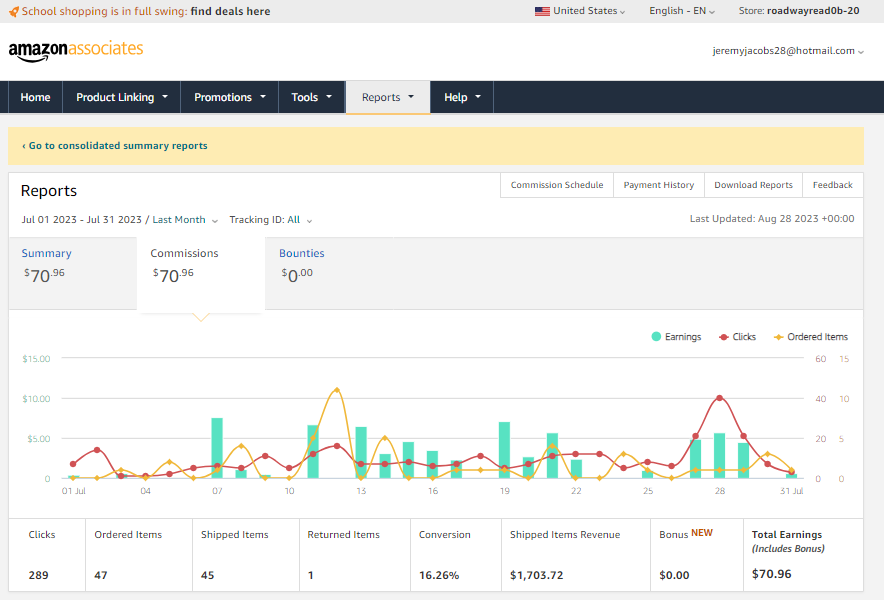Open the Last Month date range dropdown
This screenshot has height=600, width=884.
tap(185, 220)
